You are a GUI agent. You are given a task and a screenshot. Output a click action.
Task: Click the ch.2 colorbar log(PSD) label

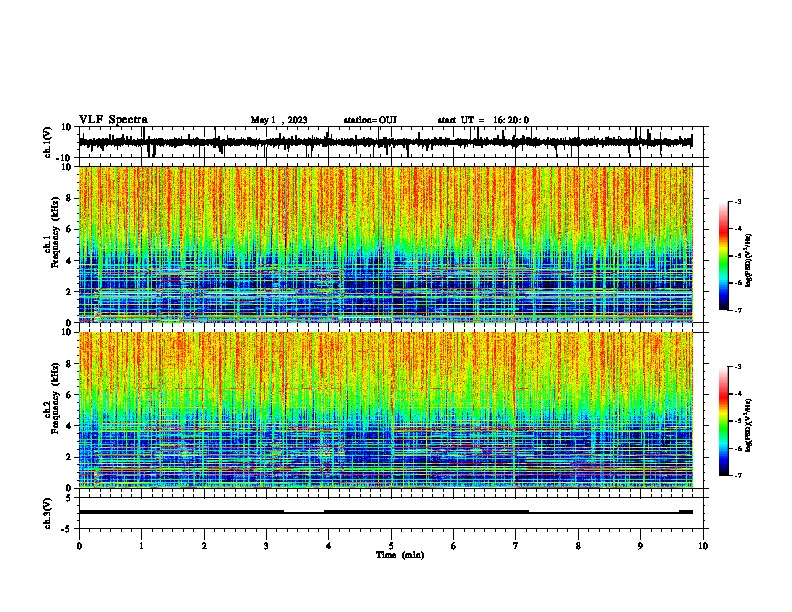pyautogui.click(x=748, y=425)
